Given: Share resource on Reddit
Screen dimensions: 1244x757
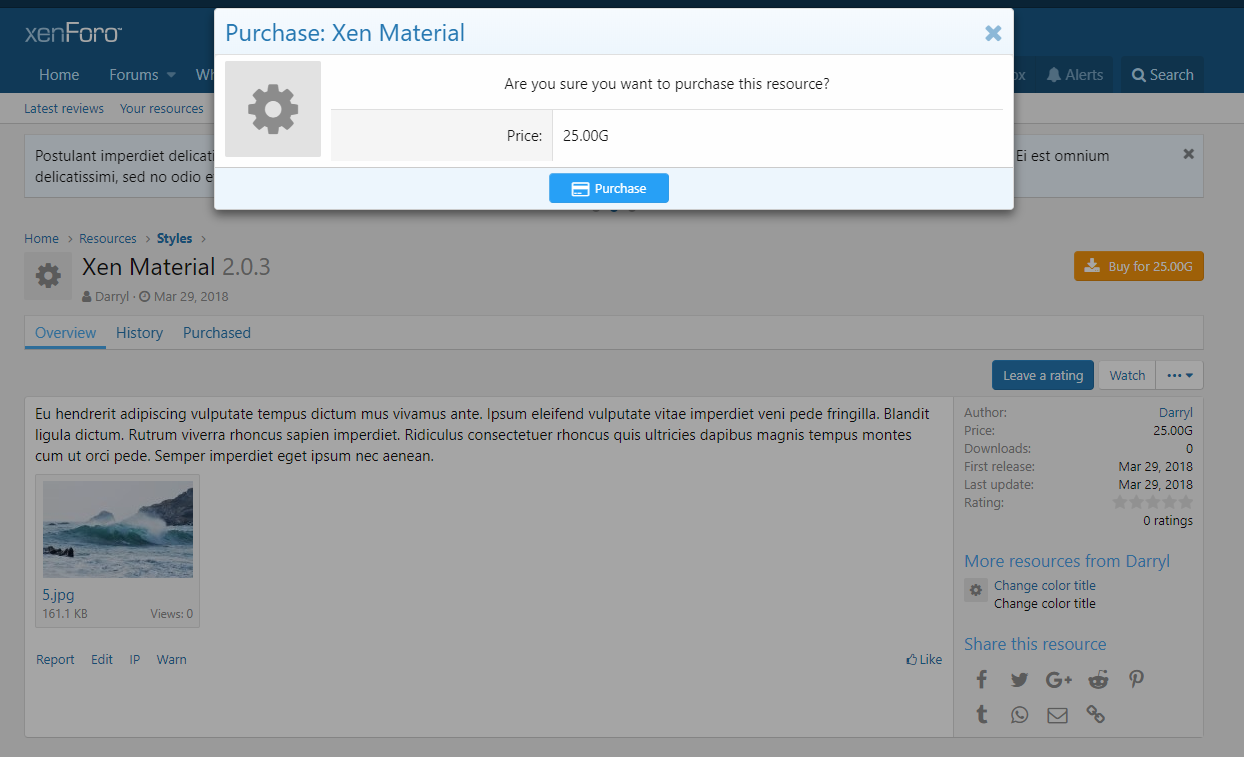Looking at the screenshot, I should tap(1098, 680).
